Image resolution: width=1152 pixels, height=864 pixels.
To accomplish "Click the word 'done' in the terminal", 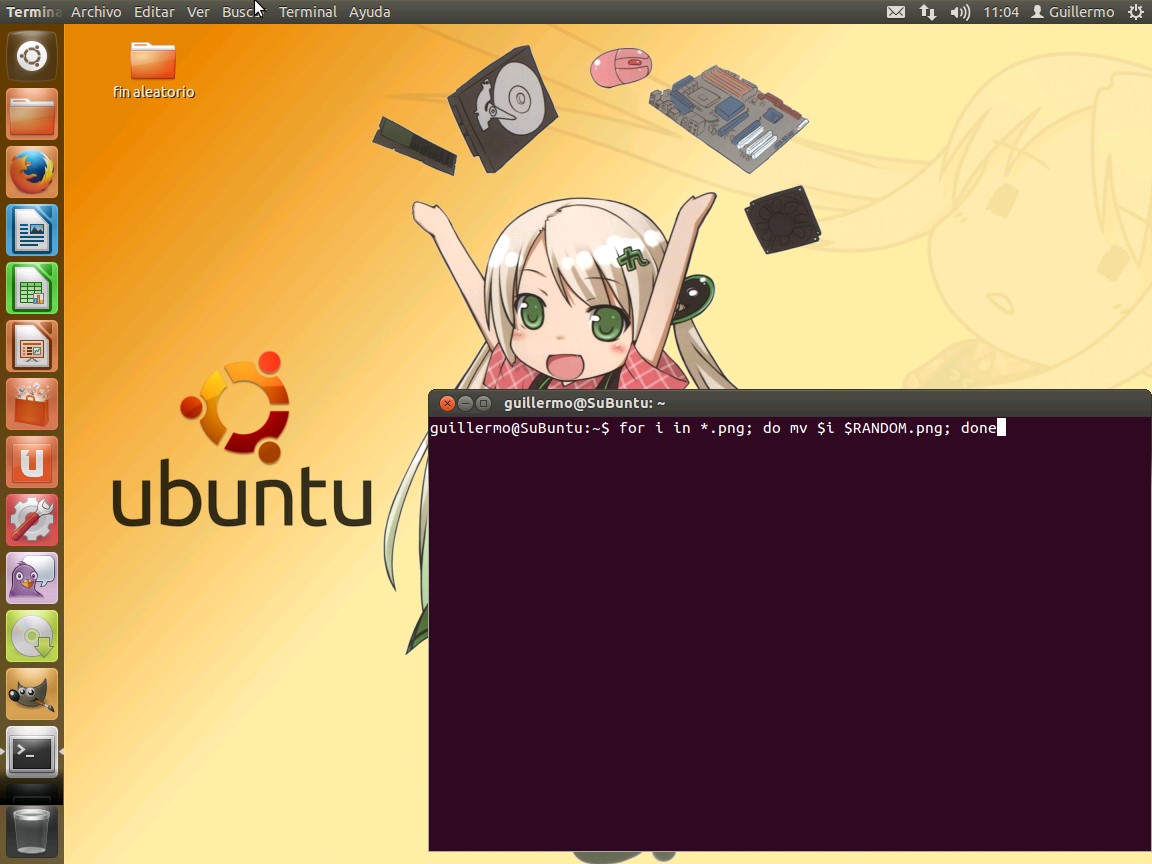I will [x=979, y=428].
